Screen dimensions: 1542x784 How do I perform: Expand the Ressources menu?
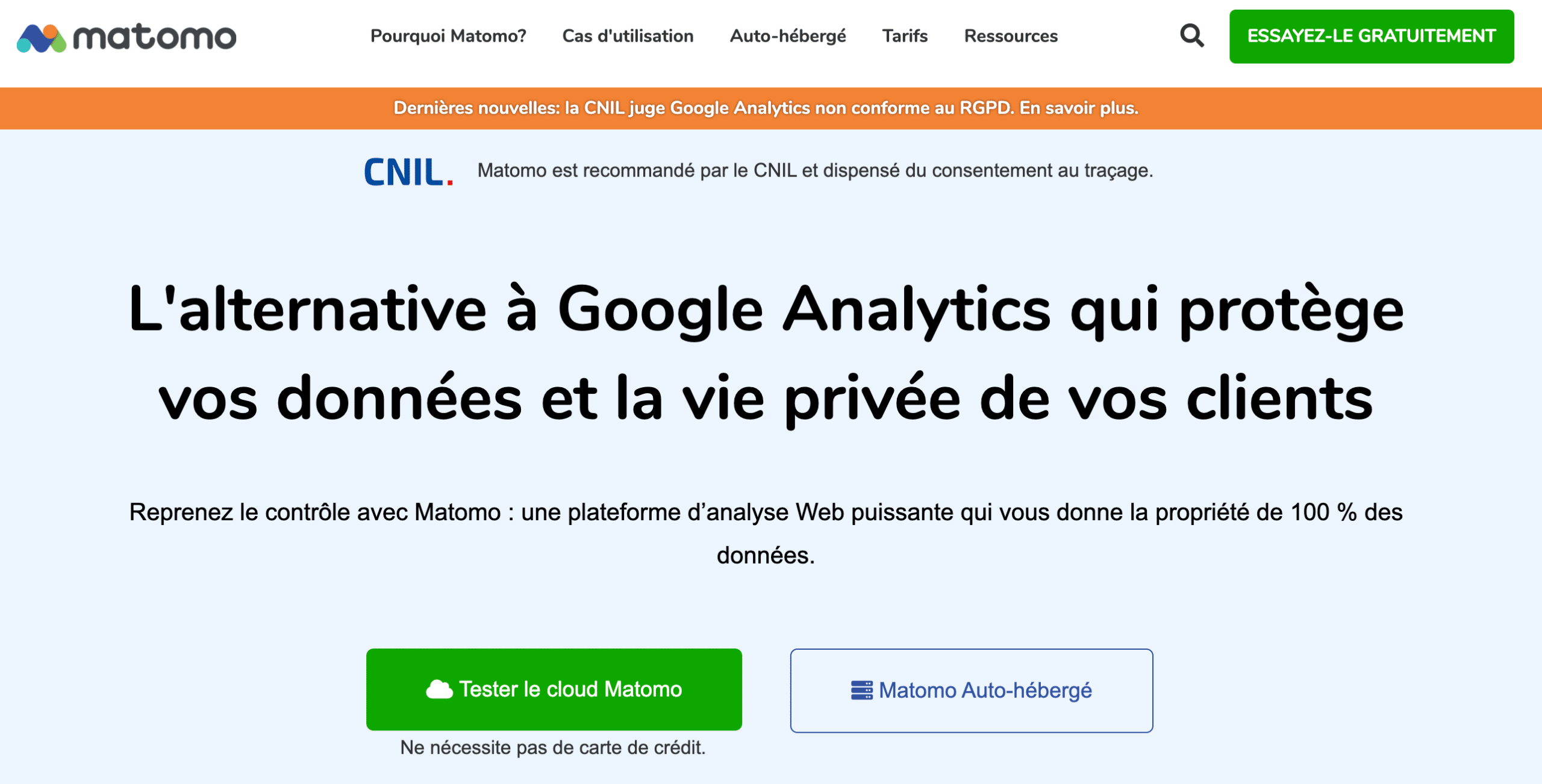1011,36
